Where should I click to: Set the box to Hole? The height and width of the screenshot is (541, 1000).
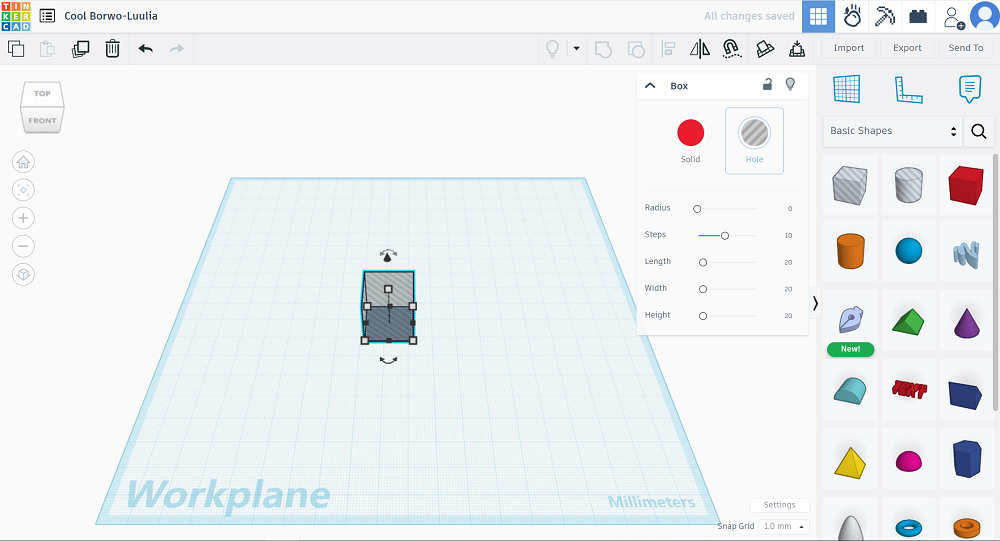(x=754, y=133)
